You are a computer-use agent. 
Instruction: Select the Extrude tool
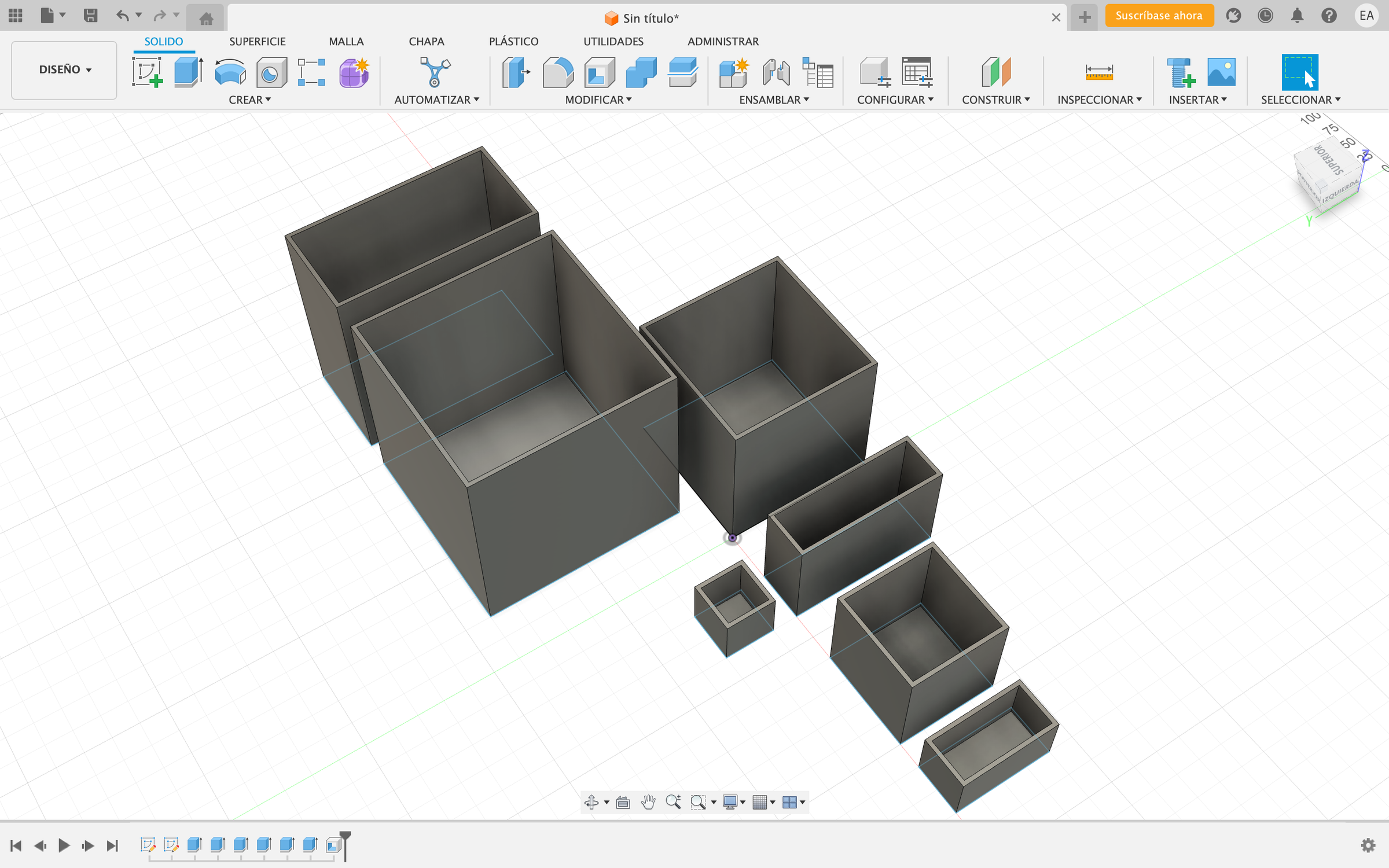(x=189, y=72)
